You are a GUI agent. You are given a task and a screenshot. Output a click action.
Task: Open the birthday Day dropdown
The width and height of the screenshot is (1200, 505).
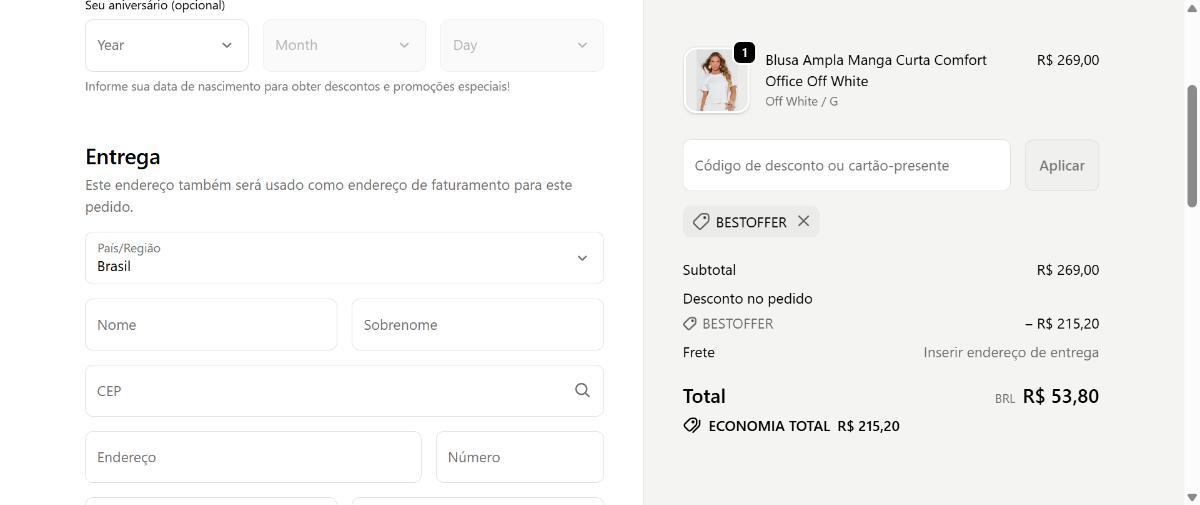(x=521, y=45)
